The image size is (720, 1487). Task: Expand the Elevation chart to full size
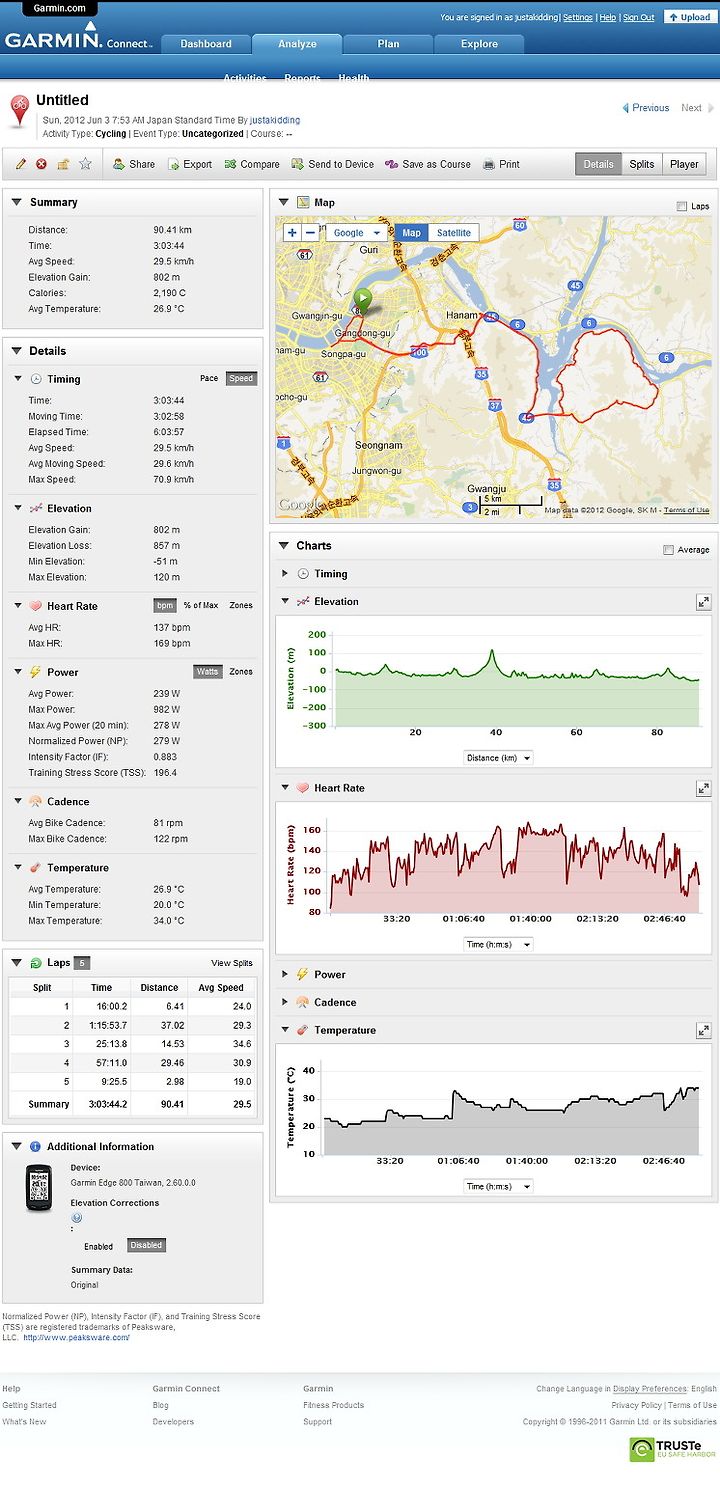point(704,602)
